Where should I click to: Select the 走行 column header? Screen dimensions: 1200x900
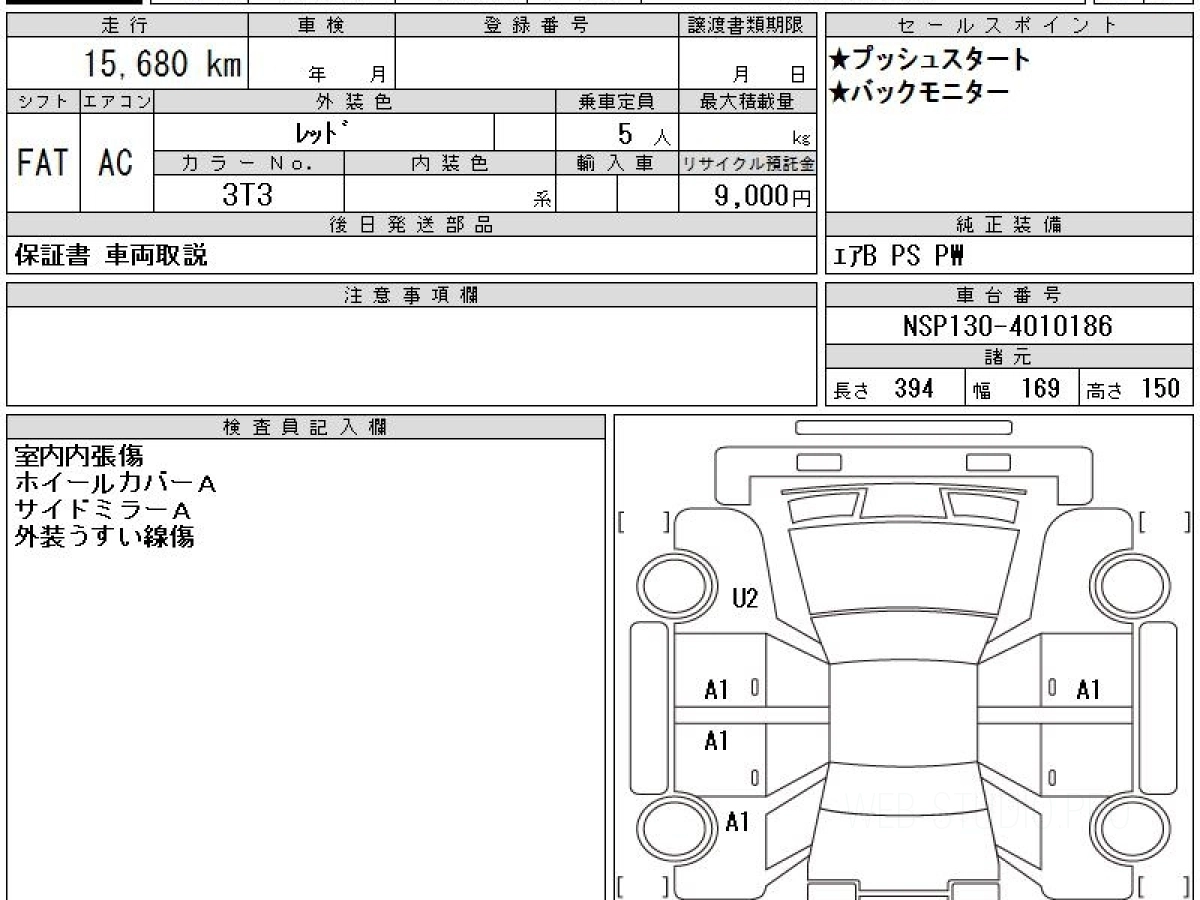126,26
